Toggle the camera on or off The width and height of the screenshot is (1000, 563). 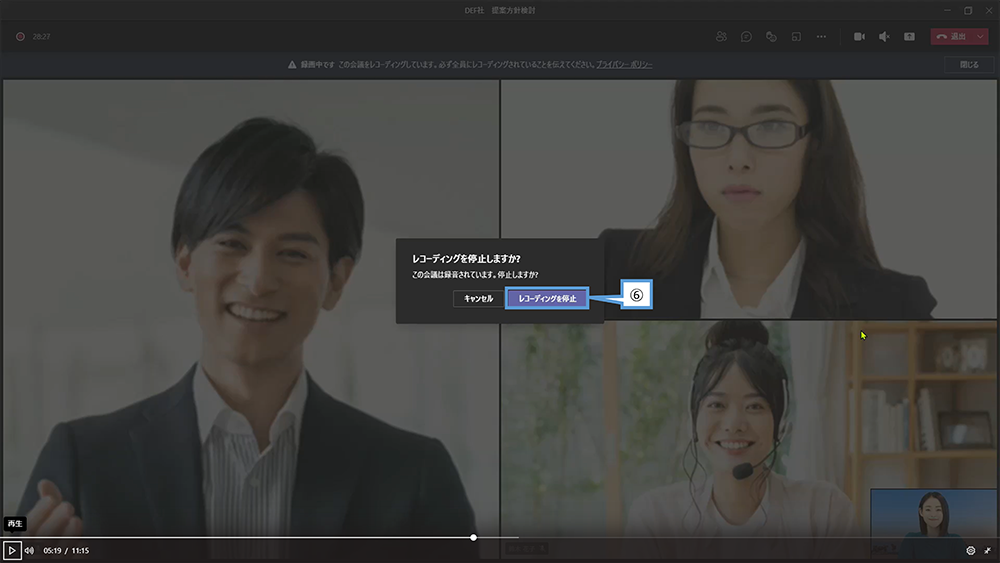click(x=859, y=36)
